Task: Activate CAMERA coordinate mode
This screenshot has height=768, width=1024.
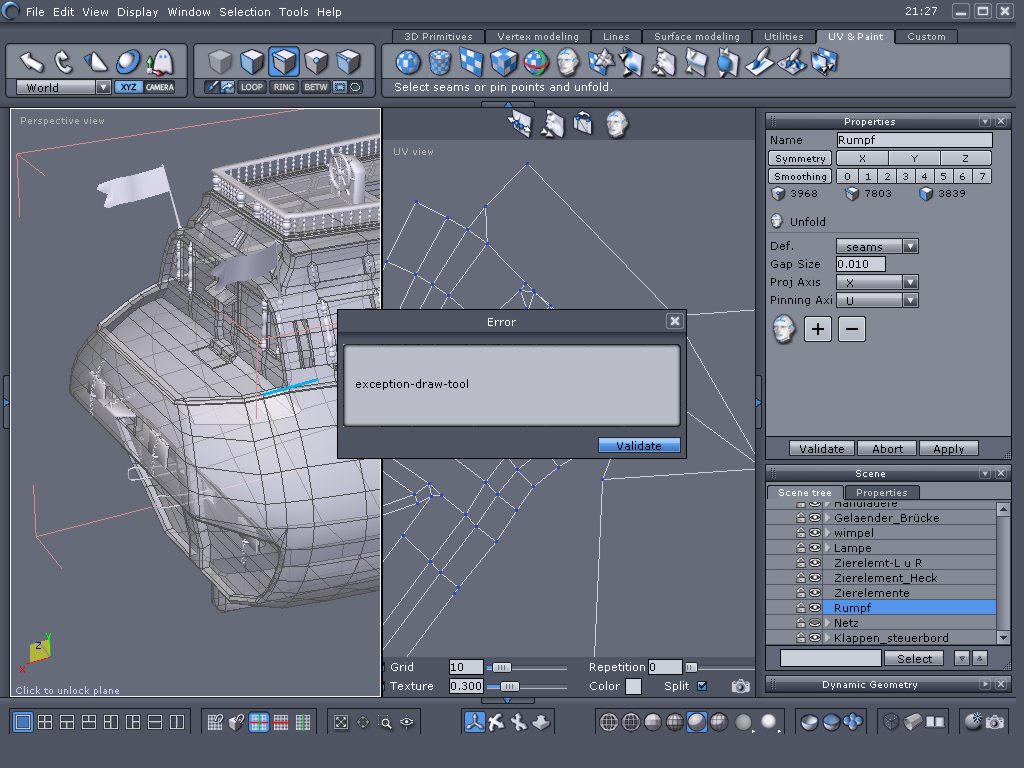Action: click(x=159, y=88)
